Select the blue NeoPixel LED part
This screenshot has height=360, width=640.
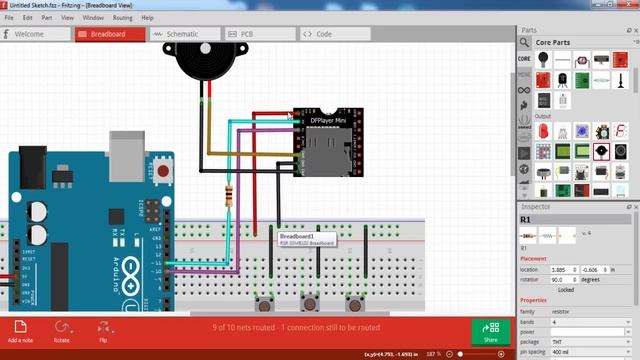[582, 131]
